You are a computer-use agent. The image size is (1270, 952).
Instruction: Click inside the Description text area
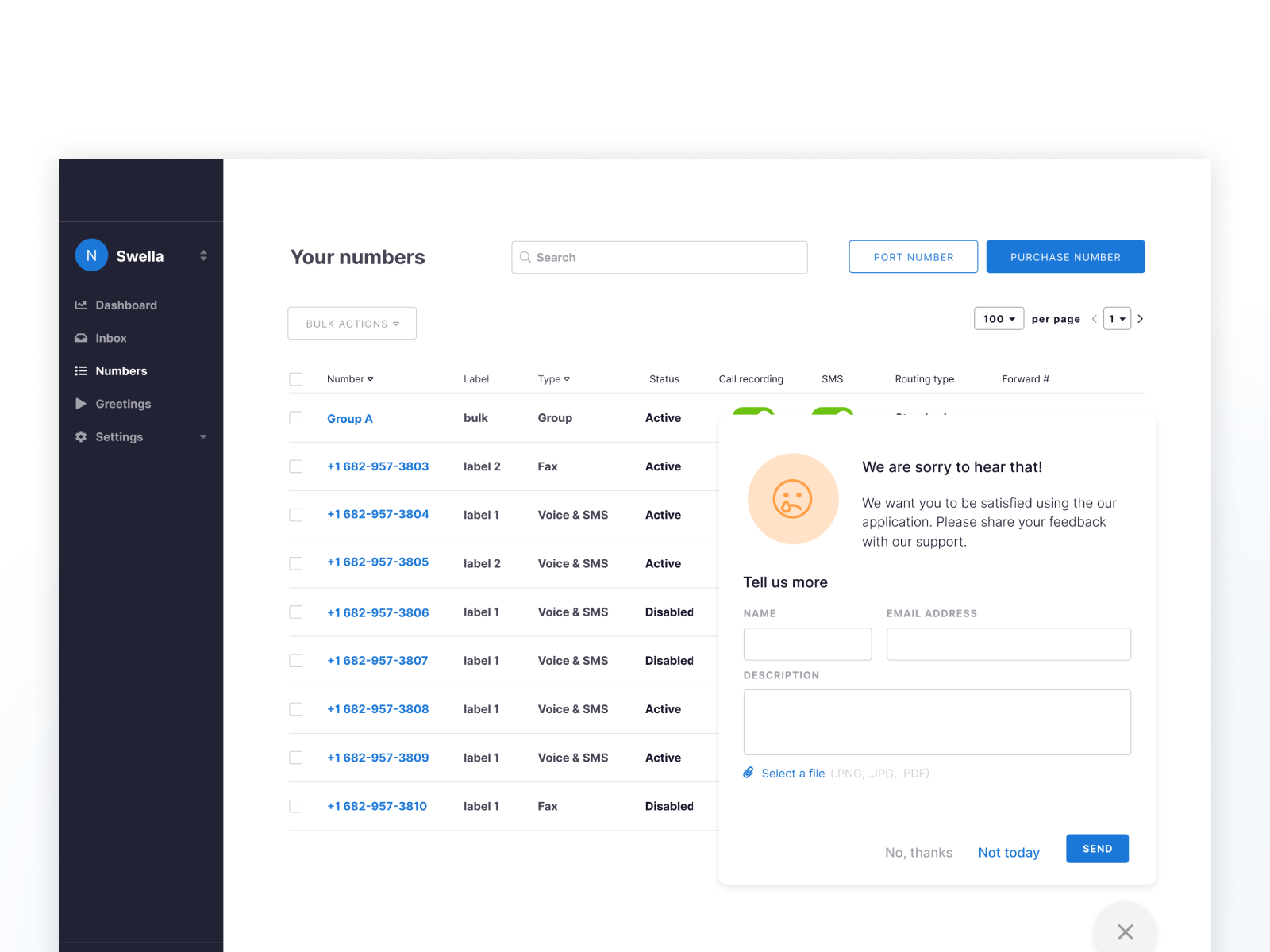[937, 722]
